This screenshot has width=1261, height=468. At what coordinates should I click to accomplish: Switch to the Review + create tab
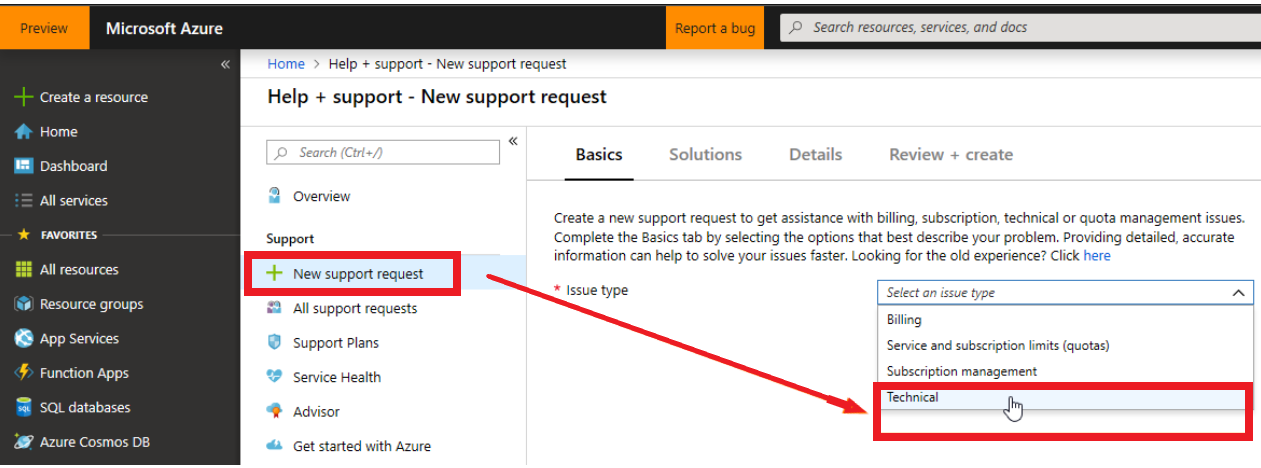950,155
